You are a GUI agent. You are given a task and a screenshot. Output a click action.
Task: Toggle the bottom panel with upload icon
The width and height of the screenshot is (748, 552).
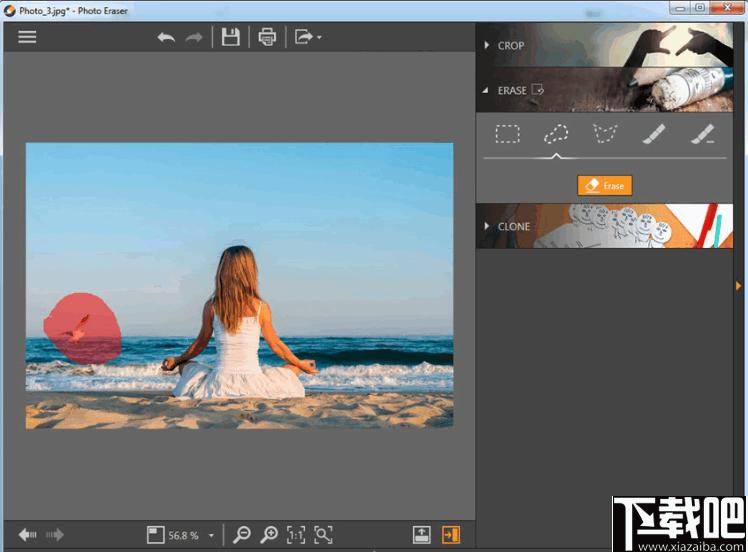point(422,535)
